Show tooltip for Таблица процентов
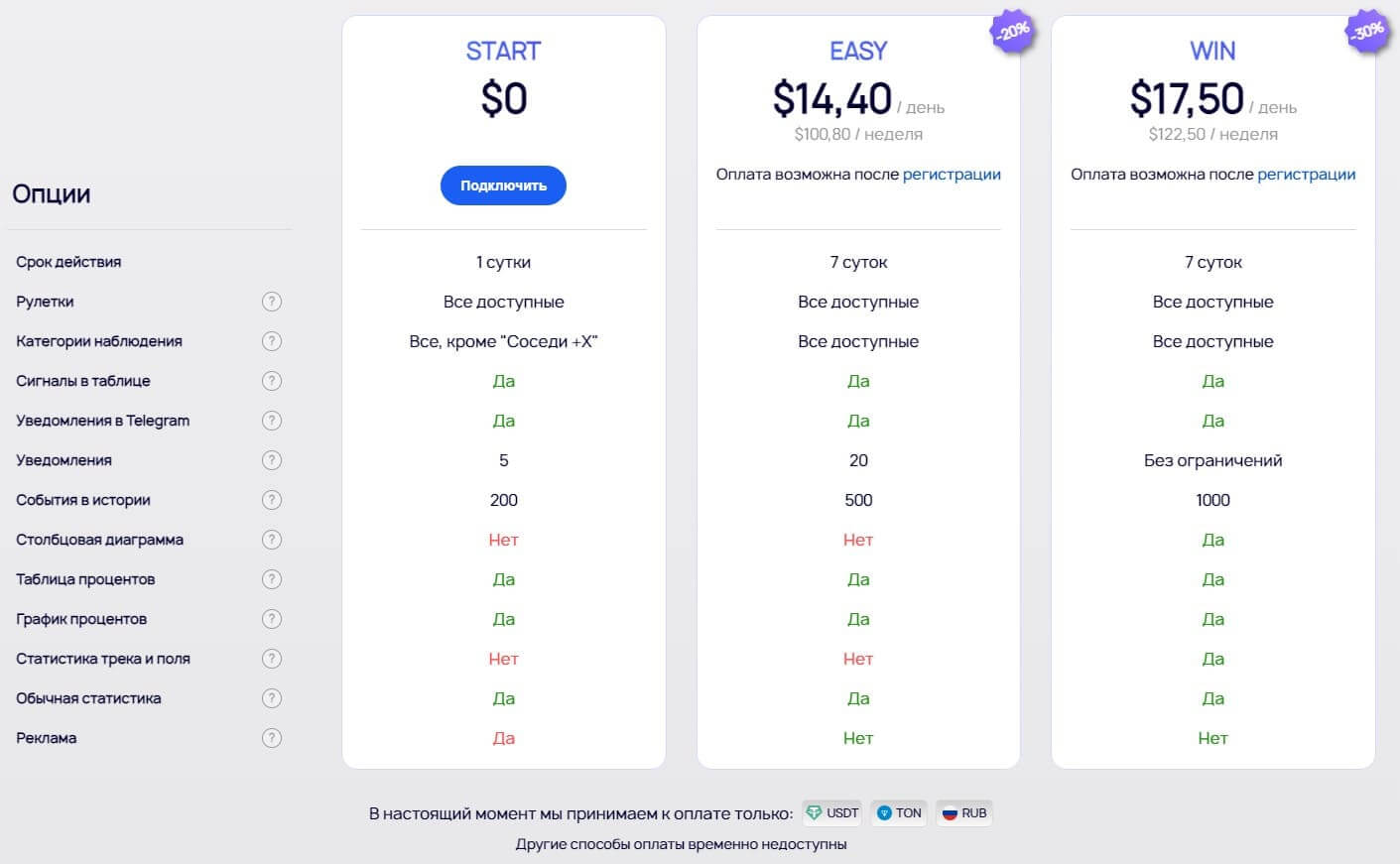The image size is (1400, 864). tap(272, 579)
